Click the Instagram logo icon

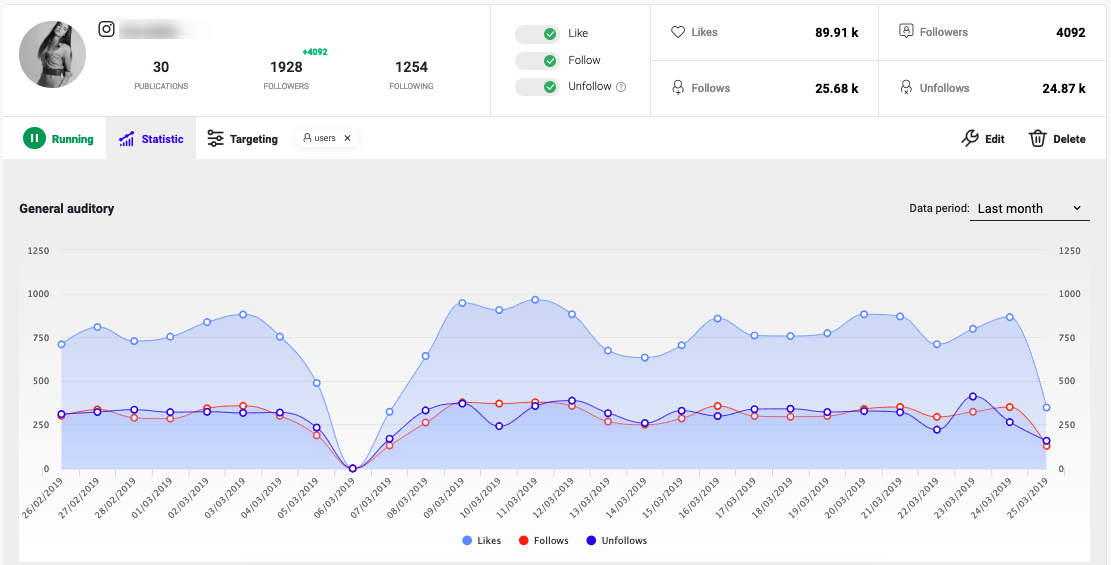pos(106,29)
